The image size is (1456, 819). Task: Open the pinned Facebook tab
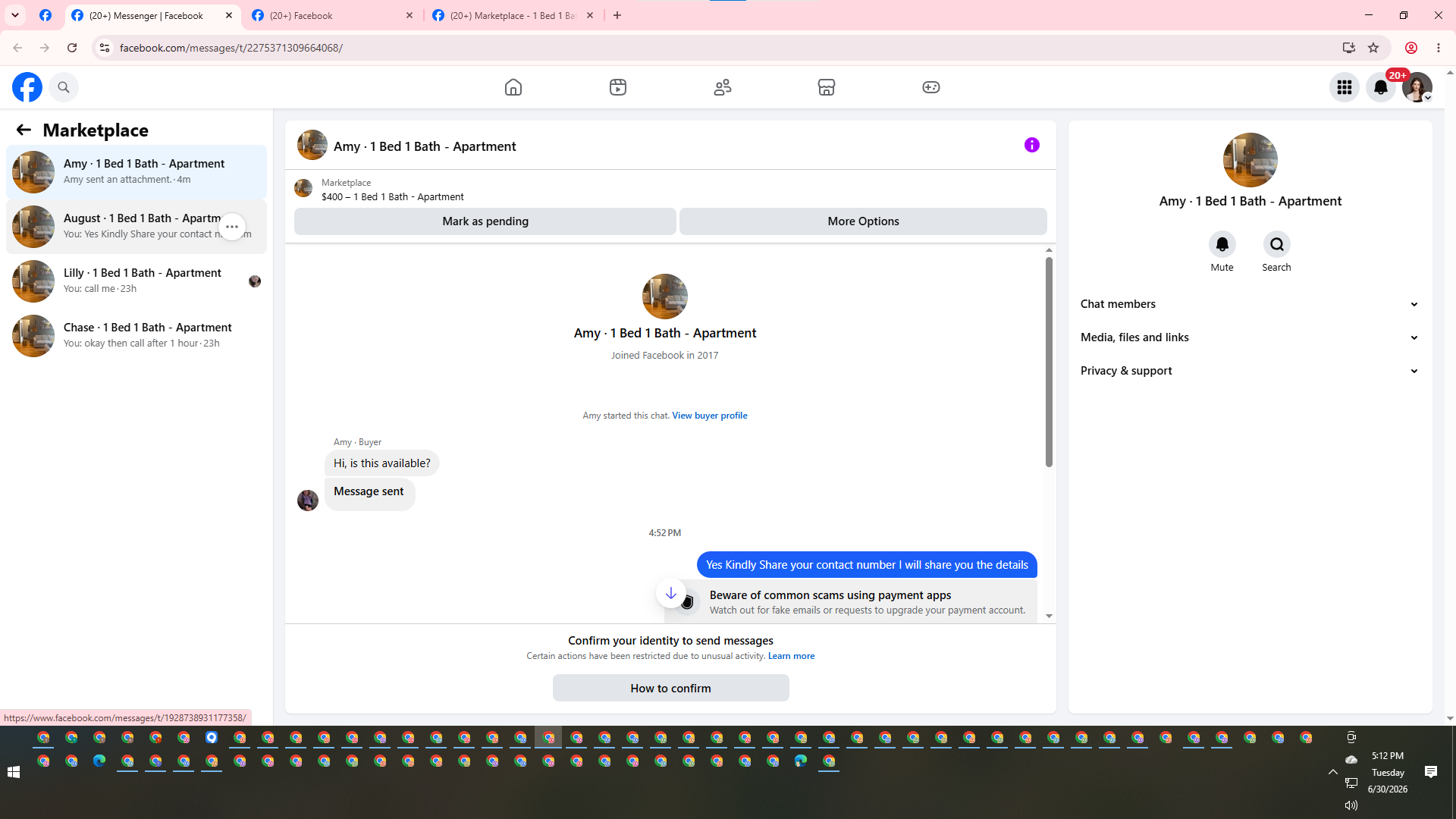(x=45, y=15)
